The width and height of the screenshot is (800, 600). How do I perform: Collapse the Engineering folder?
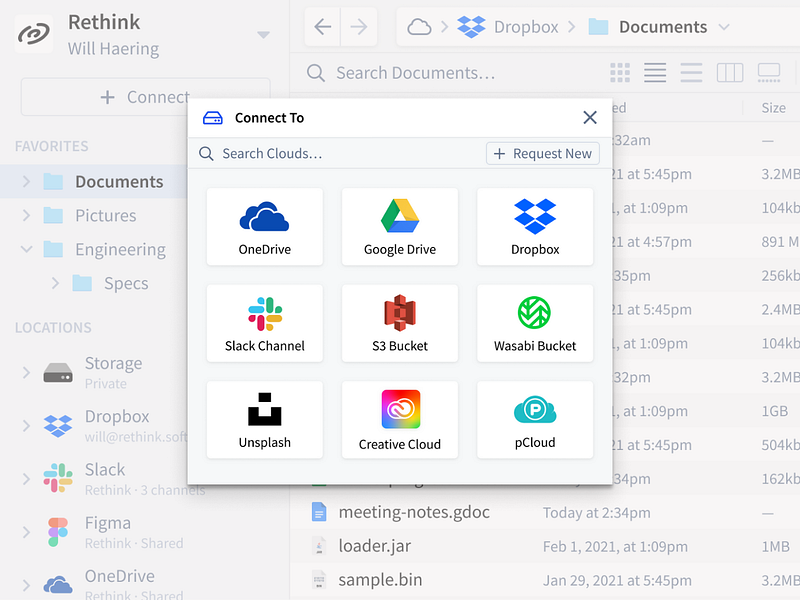pyautogui.click(x=27, y=249)
